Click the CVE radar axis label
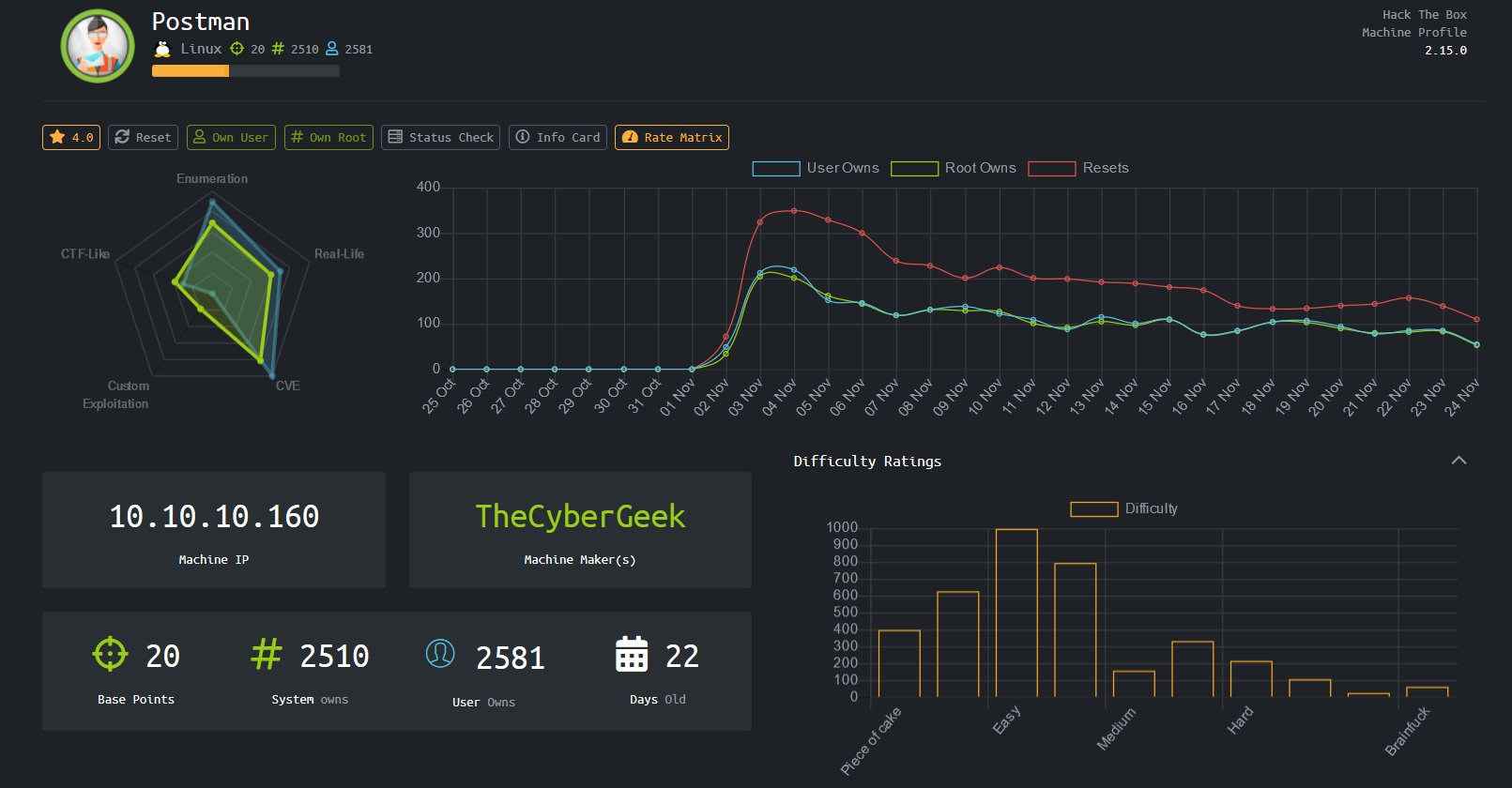 point(288,386)
